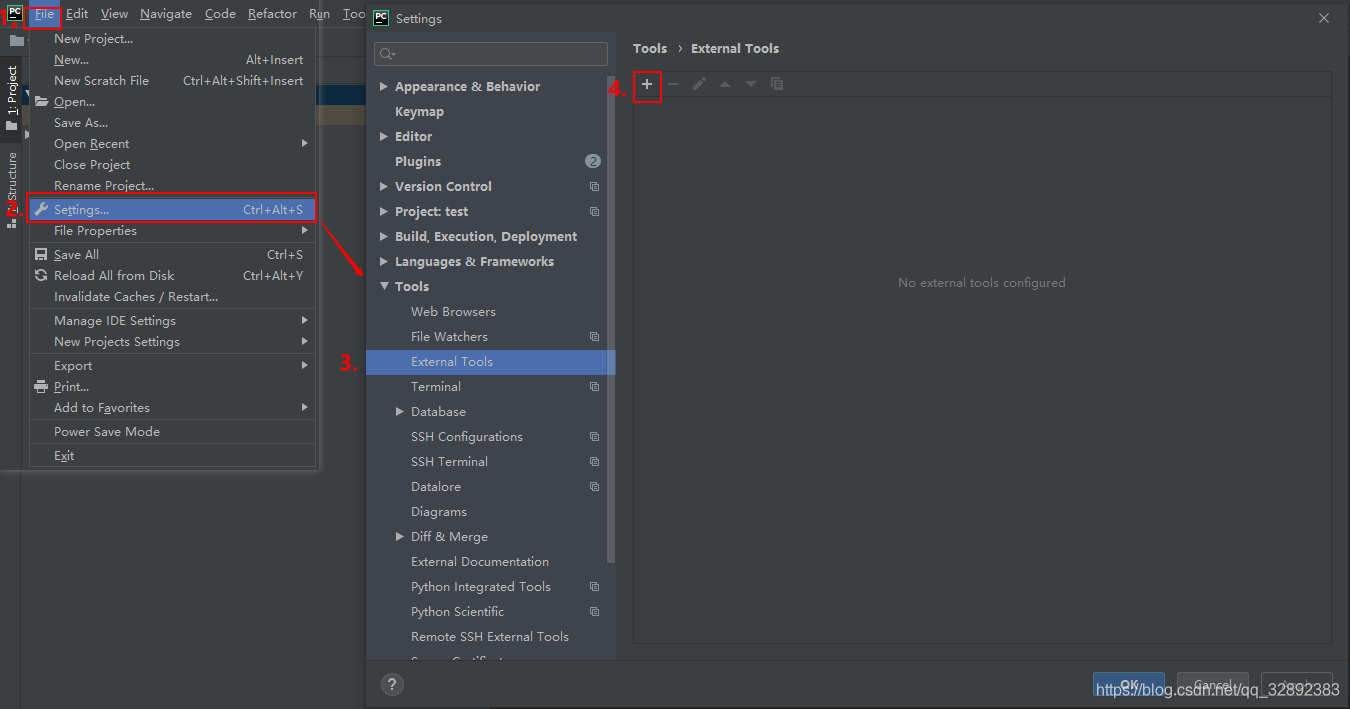
Task: Choose Power Save Mode entry
Action: tap(172, 432)
